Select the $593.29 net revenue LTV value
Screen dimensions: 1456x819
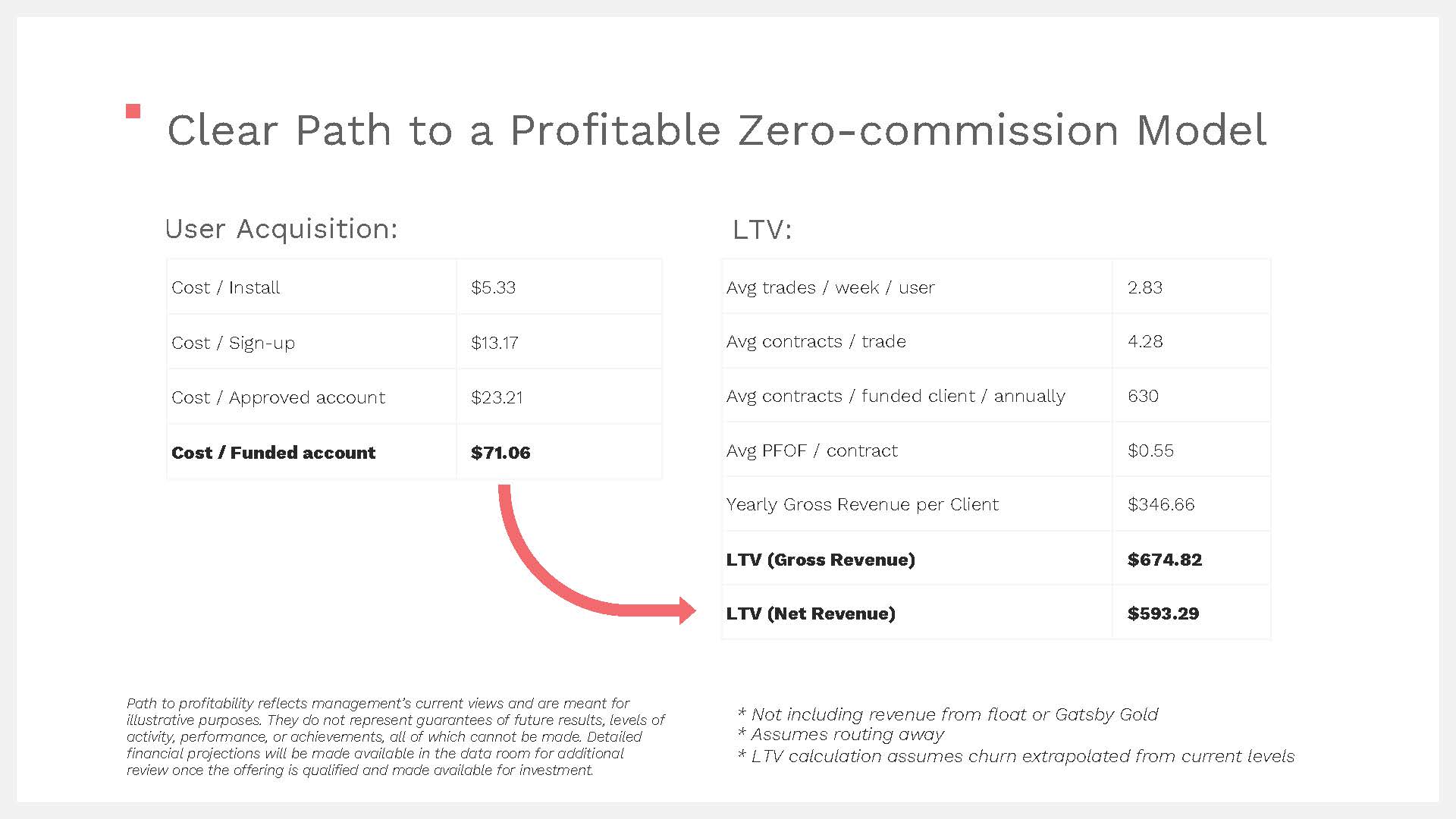[1163, 613]
